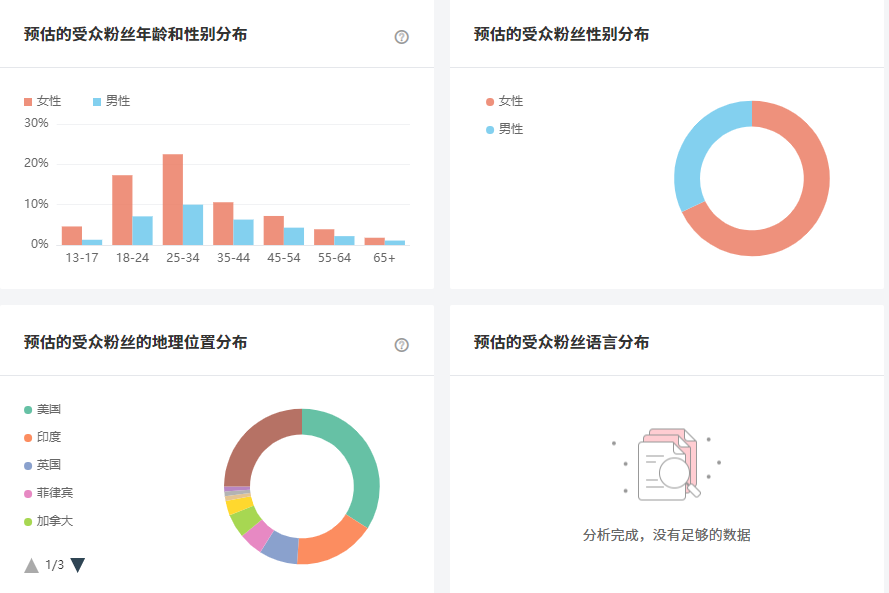This screenshot has width=889, height=593.
Task: Click help icon beside geographic distribution title
Action: [402, 345]
